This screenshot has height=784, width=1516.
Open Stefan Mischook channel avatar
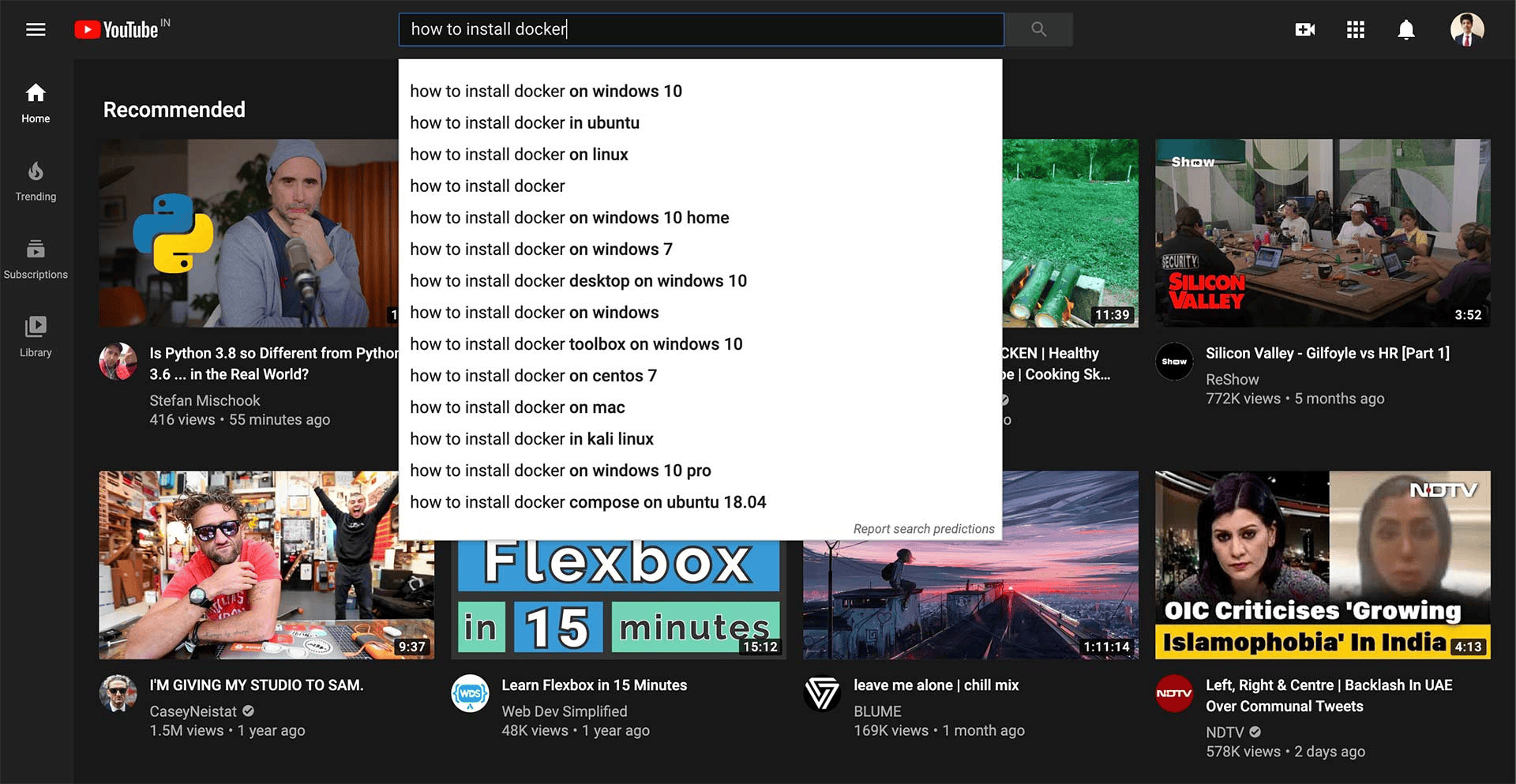click(118, 362)
